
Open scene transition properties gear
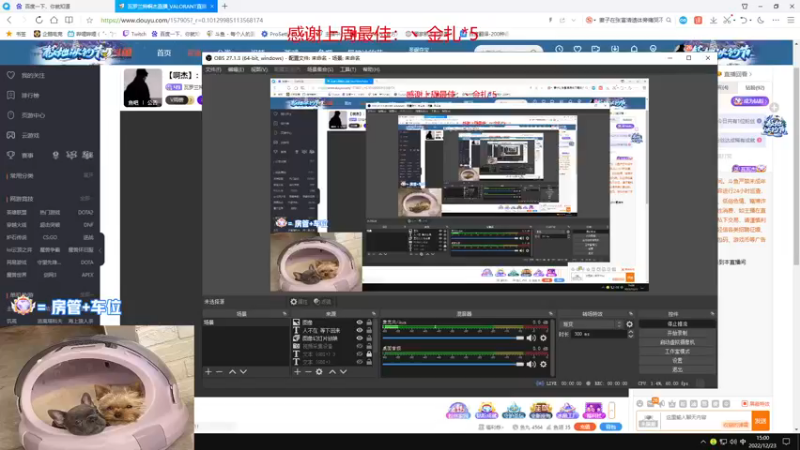[x=630, y=324]
